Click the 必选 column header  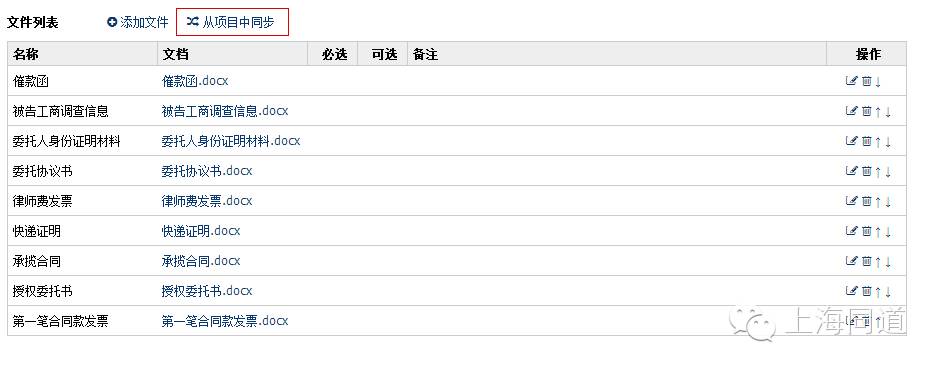coord(334,54)
